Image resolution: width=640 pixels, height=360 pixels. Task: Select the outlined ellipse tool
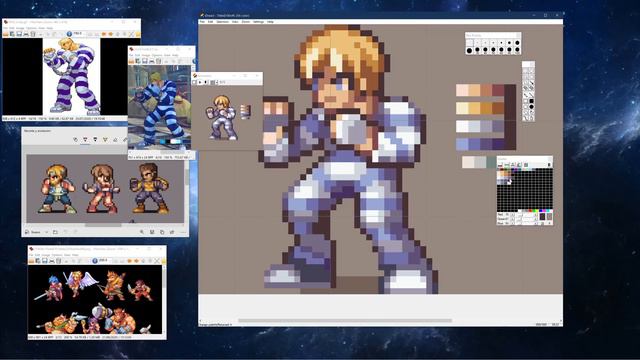click(526, 107)
